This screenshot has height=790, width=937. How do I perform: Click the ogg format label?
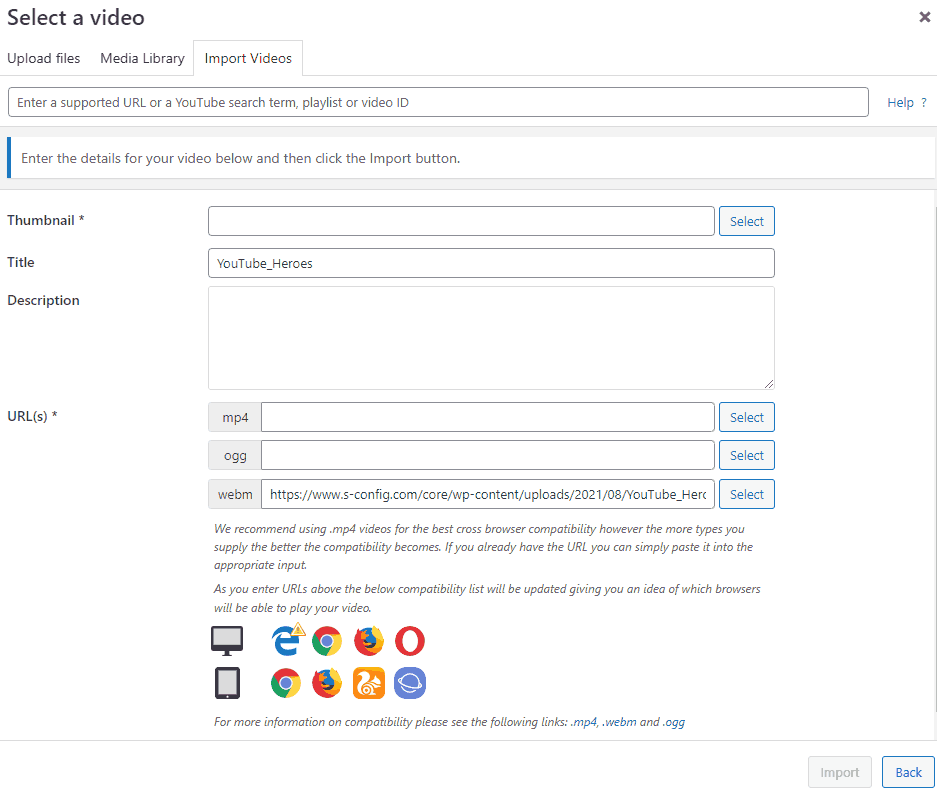(235, 455)
